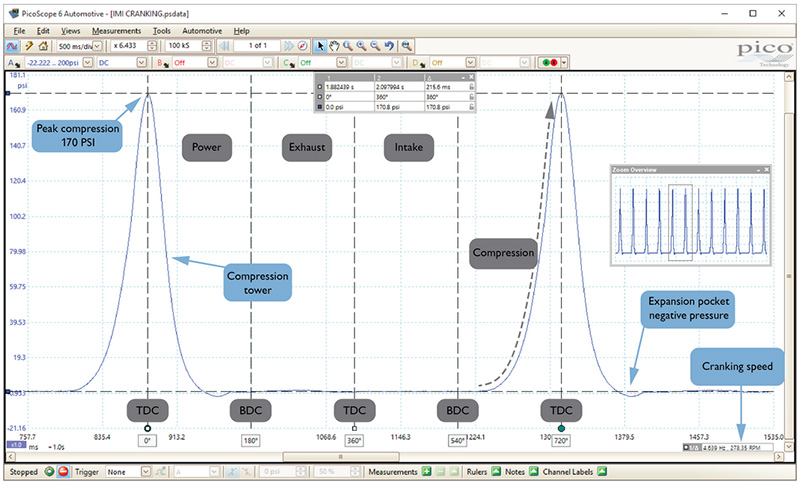Select the marquee zoom magnifier tool
Screen dimensions: 800x484
[x=348, y=46]
